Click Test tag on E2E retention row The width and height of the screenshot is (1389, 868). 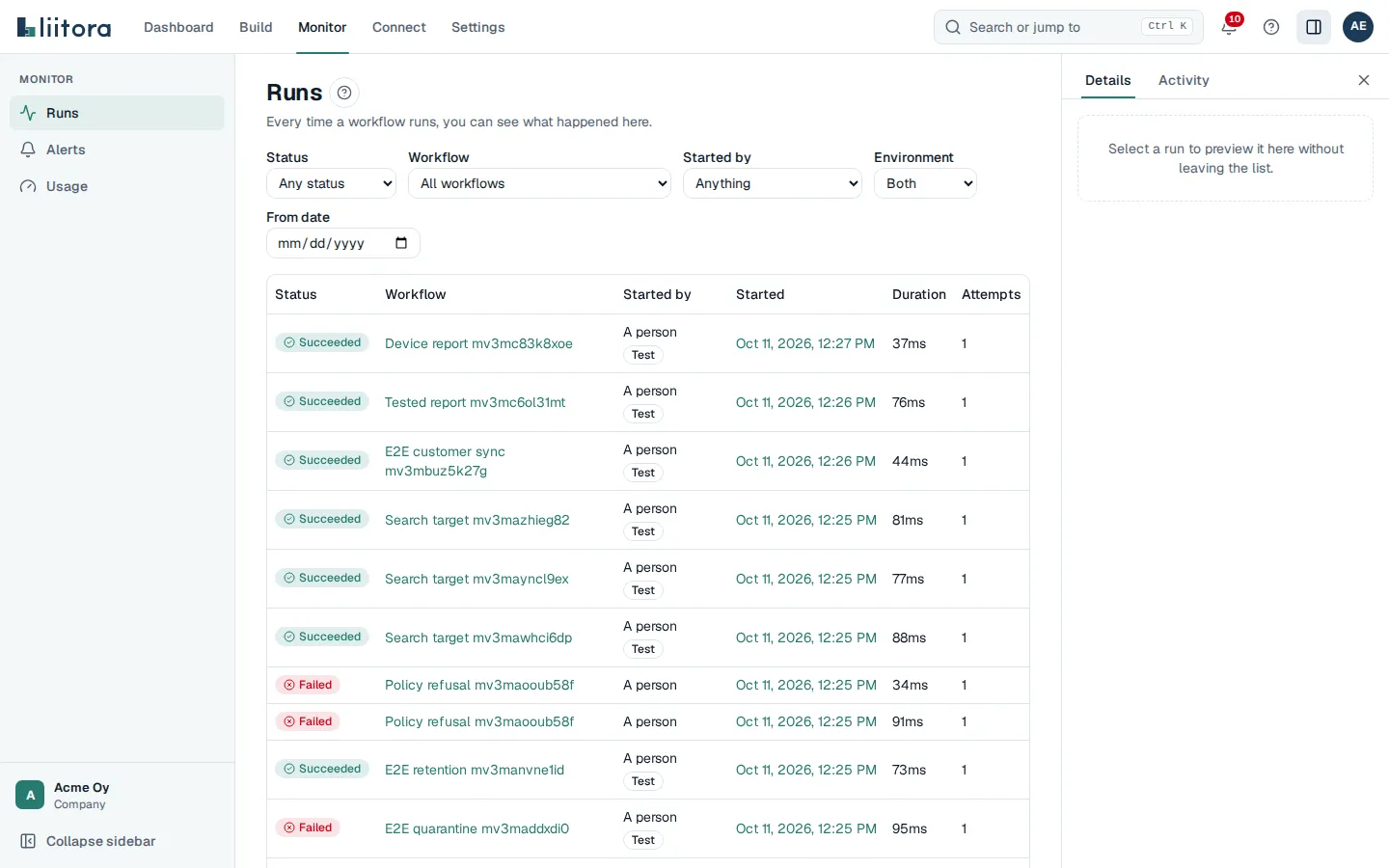[x=643, y=781]
